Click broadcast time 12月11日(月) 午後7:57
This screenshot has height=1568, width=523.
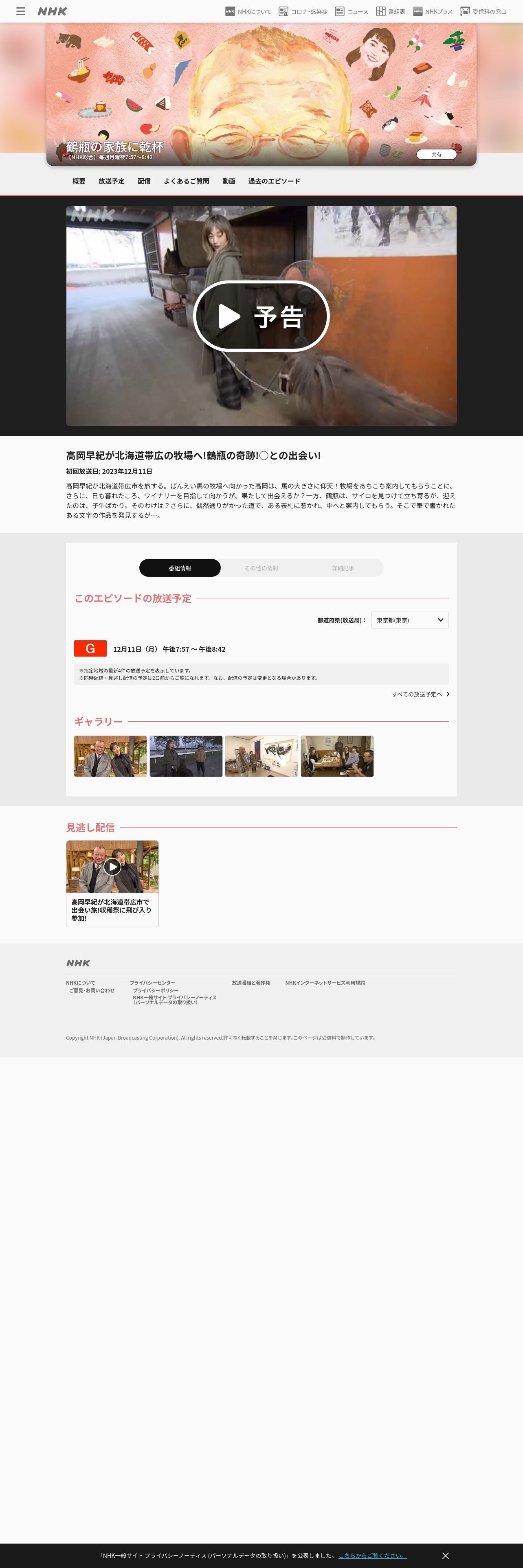coord(169,650)
